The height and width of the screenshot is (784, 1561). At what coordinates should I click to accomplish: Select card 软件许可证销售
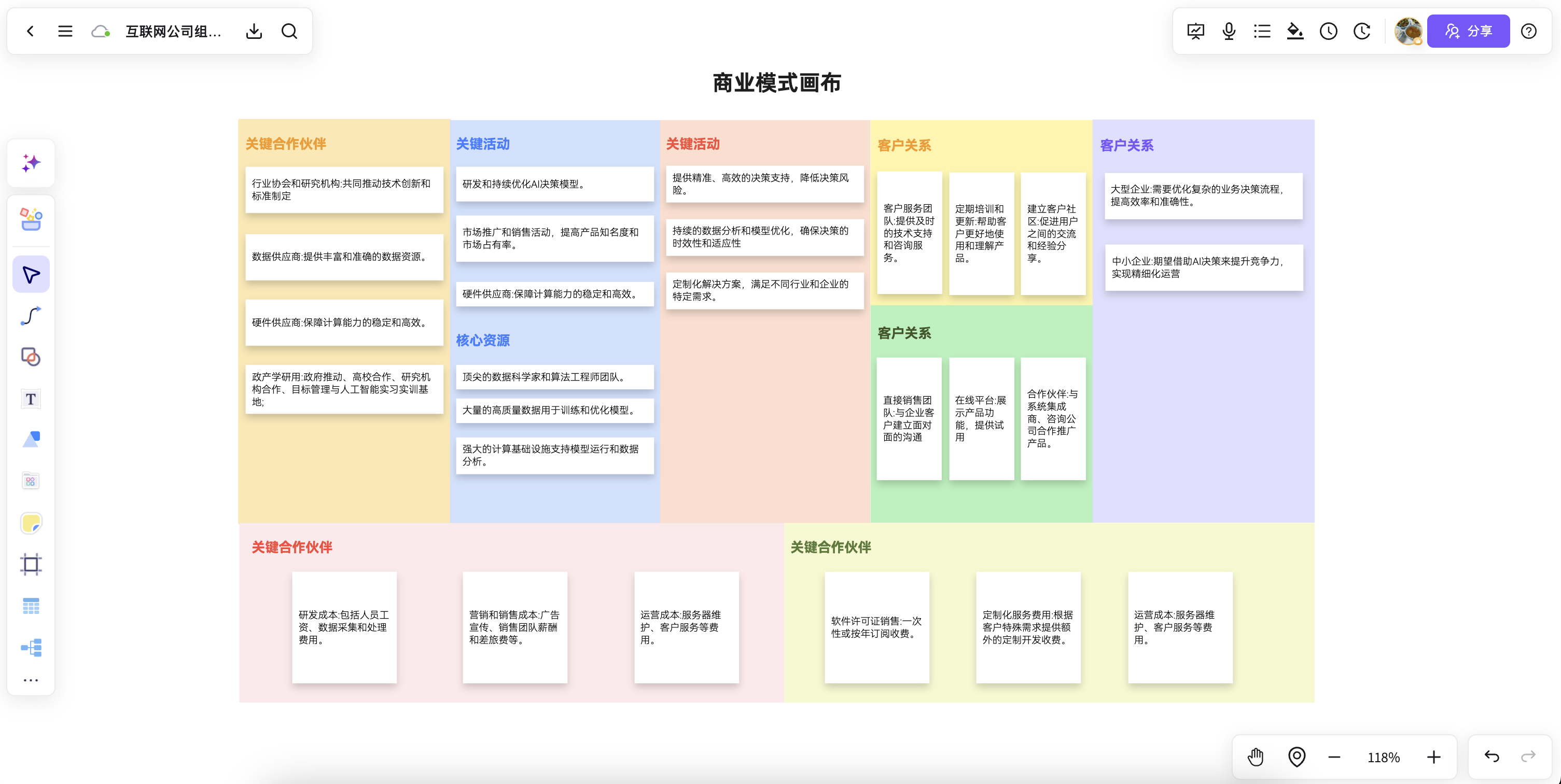[876, 627]
